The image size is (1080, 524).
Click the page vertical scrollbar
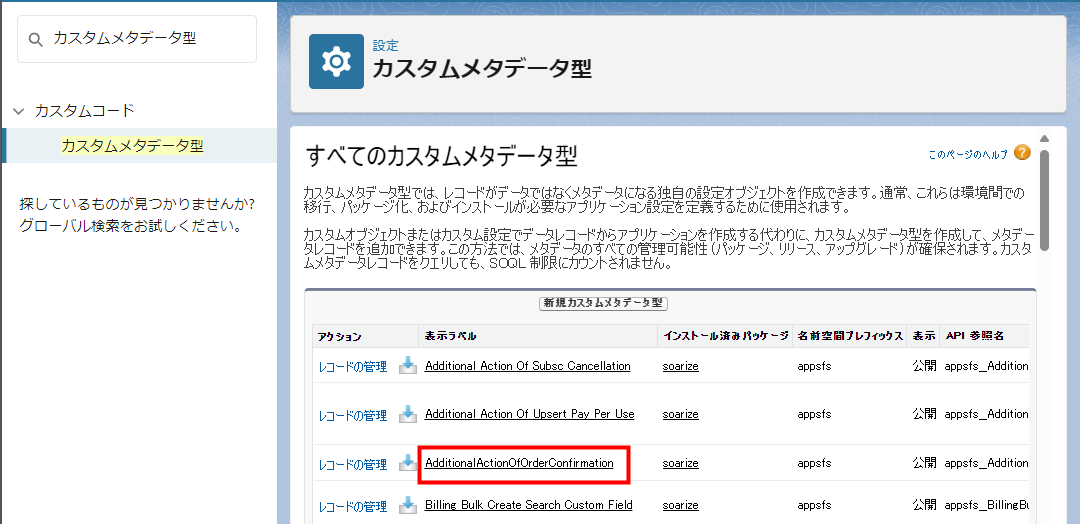pyautogui.click(x=1044, y=200)
